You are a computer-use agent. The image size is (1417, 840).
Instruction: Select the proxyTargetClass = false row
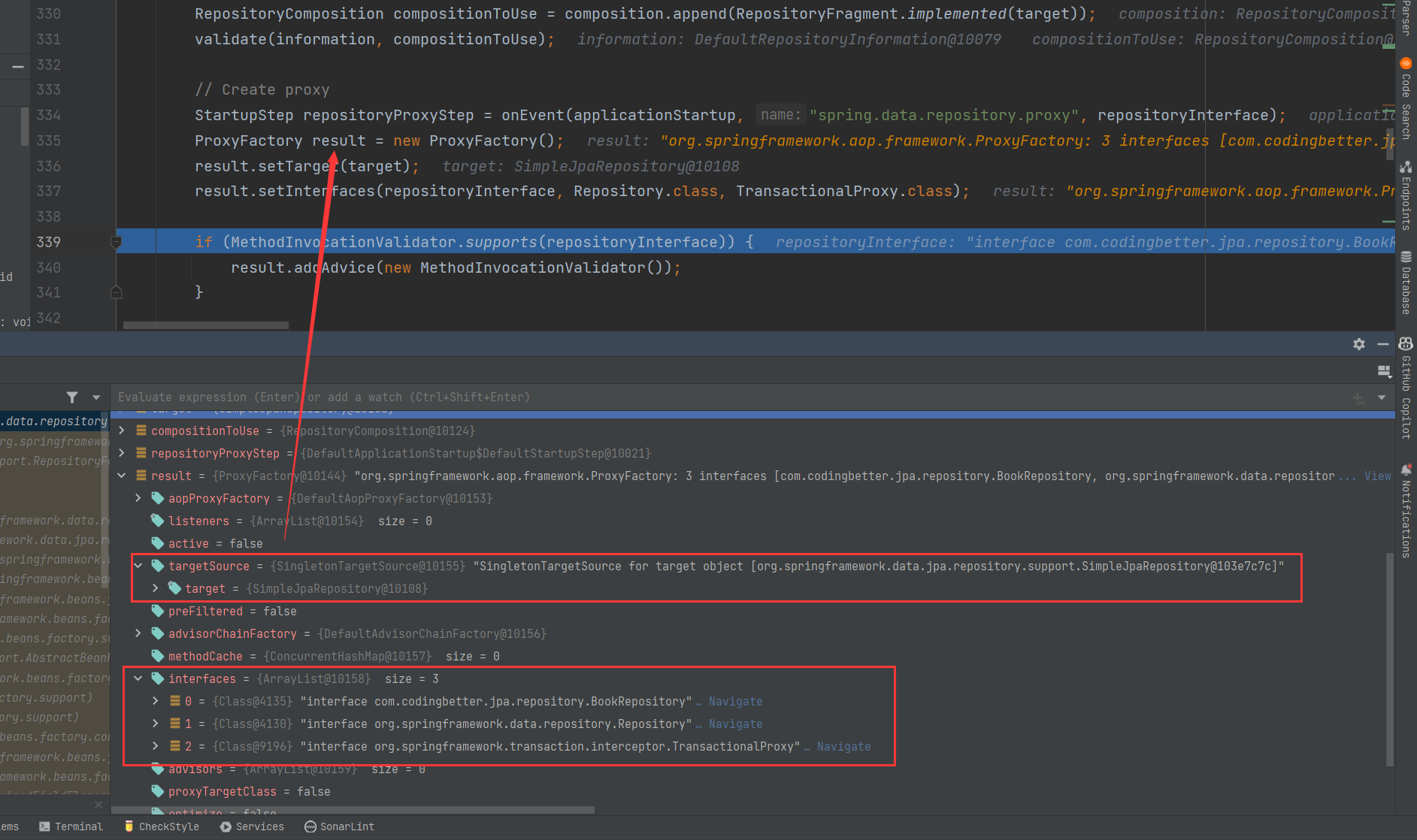click(x=752, y=791)
